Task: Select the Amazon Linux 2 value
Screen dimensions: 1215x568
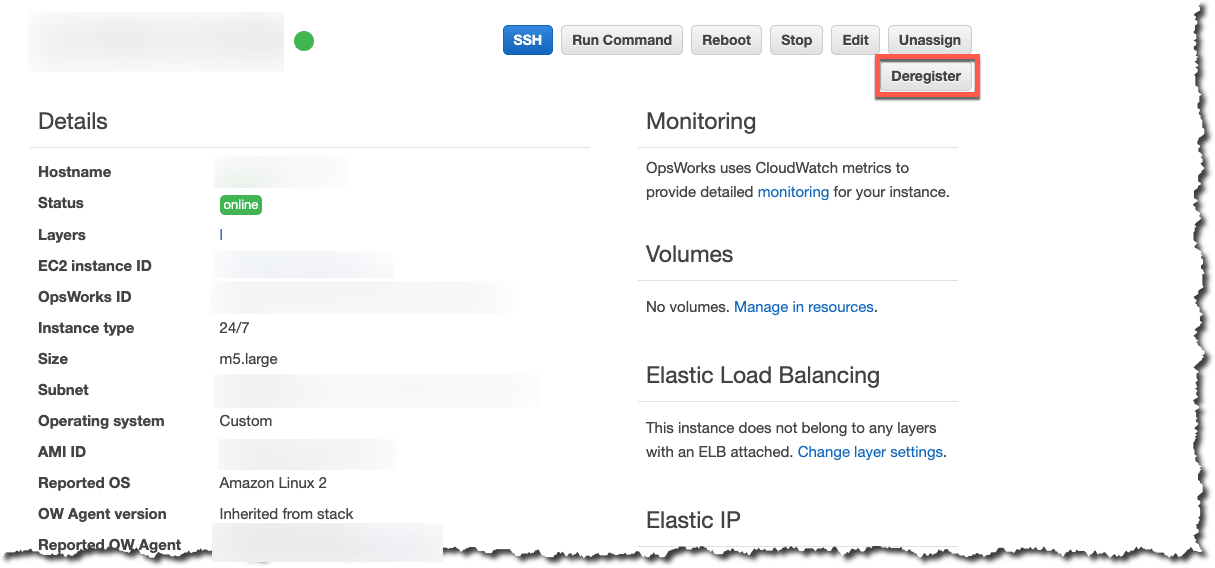Action: [273, 483]
